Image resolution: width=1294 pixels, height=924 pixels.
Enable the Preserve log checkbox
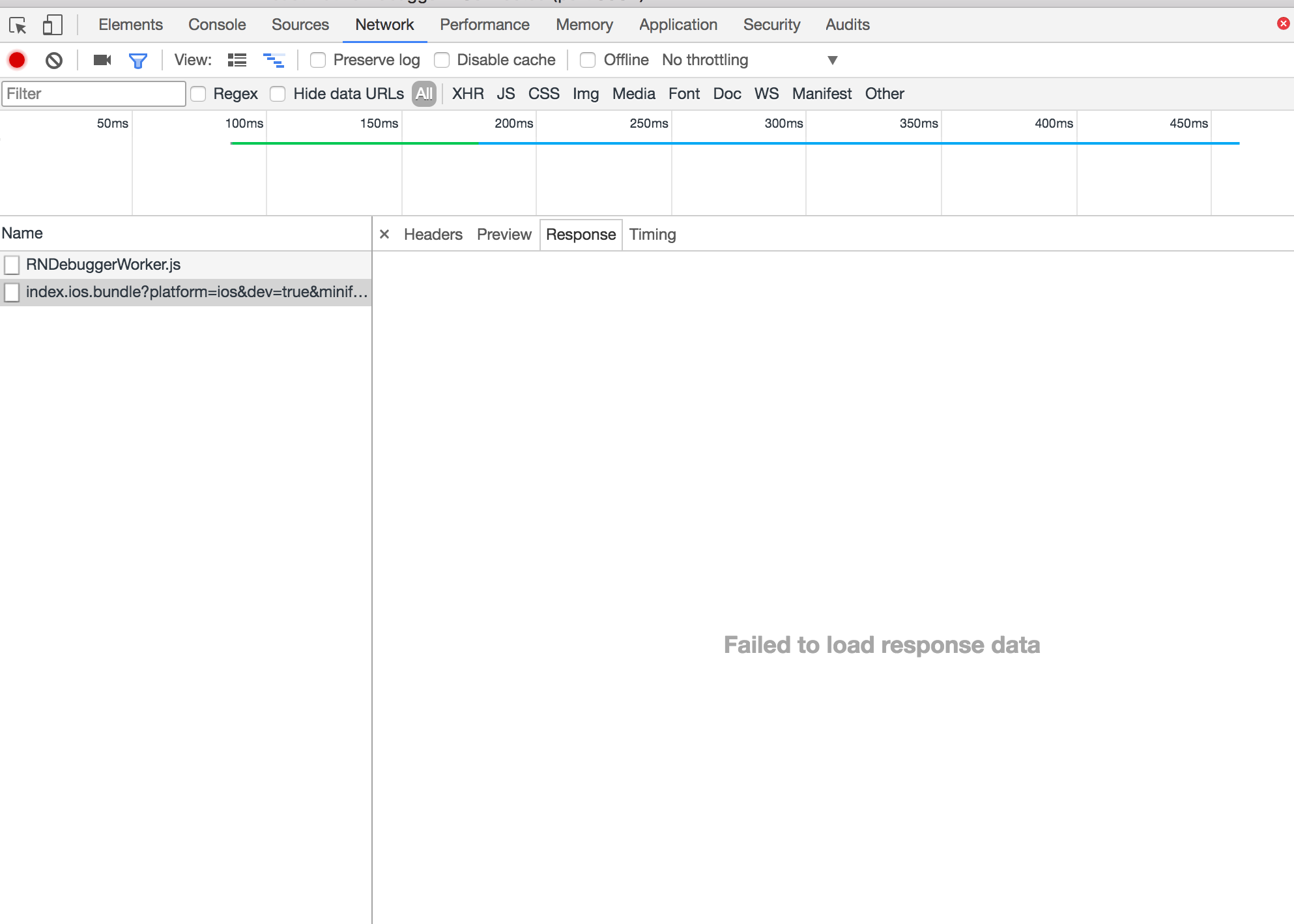pos(318,59)
